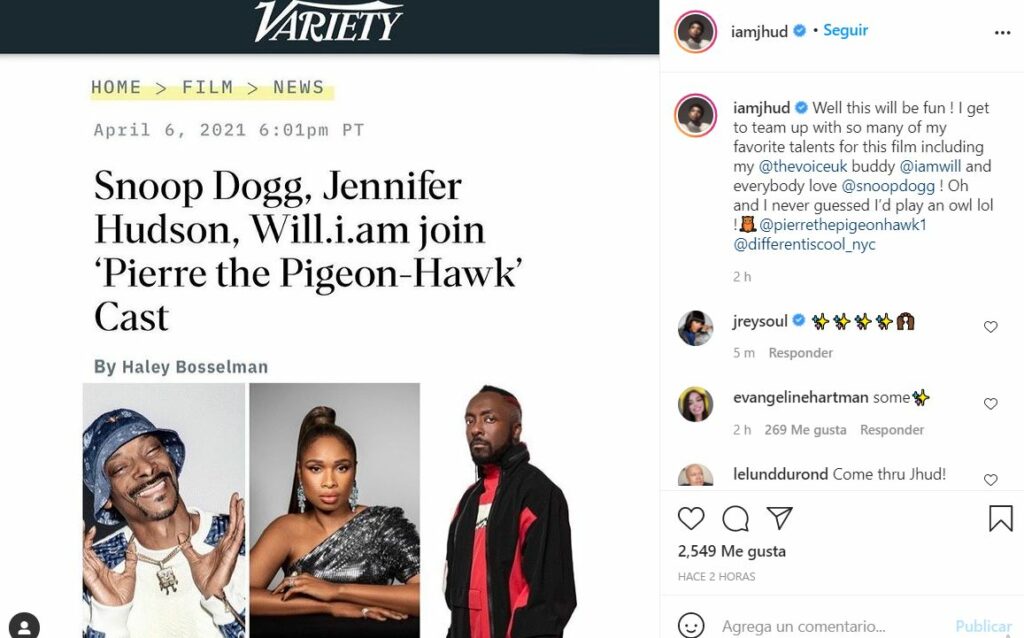Open the three-dot more options menu
This screenshot has width=1024, height=638.
pos(1002,33)
